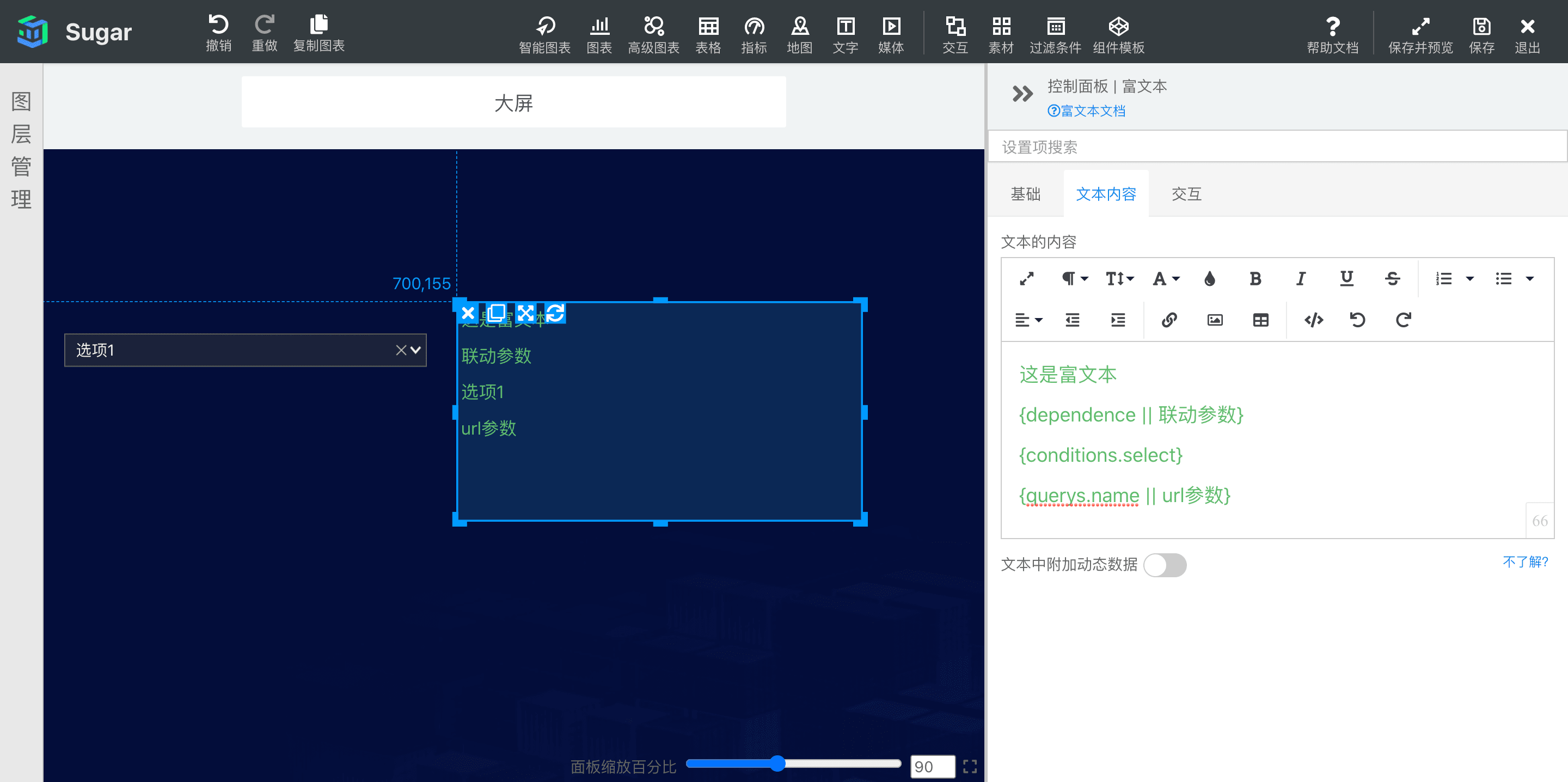
Task: Open the 高级图表 advanced chart menu
Action: [x=654, y=35]
